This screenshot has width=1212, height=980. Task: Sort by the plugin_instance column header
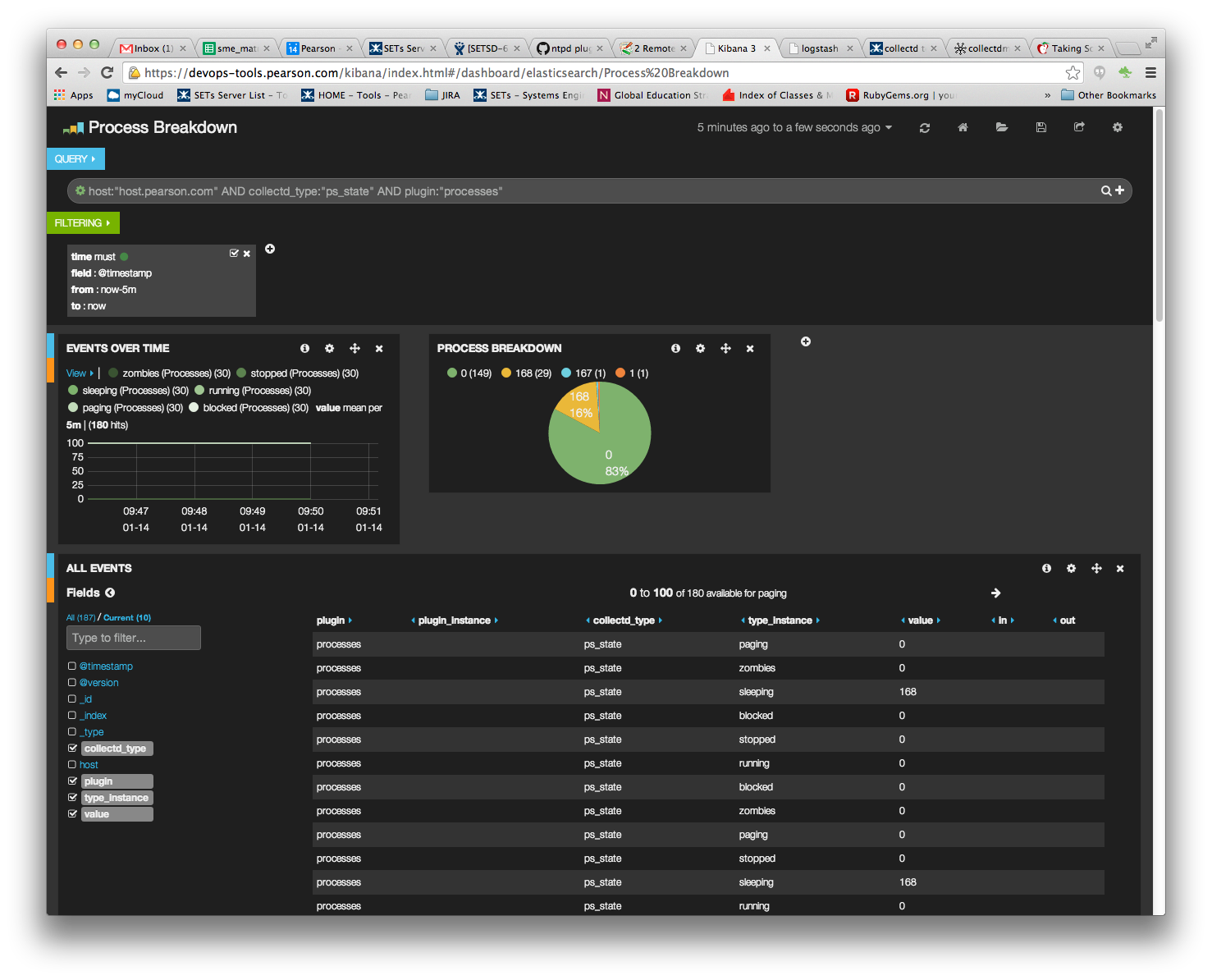[x=455, y=620]
